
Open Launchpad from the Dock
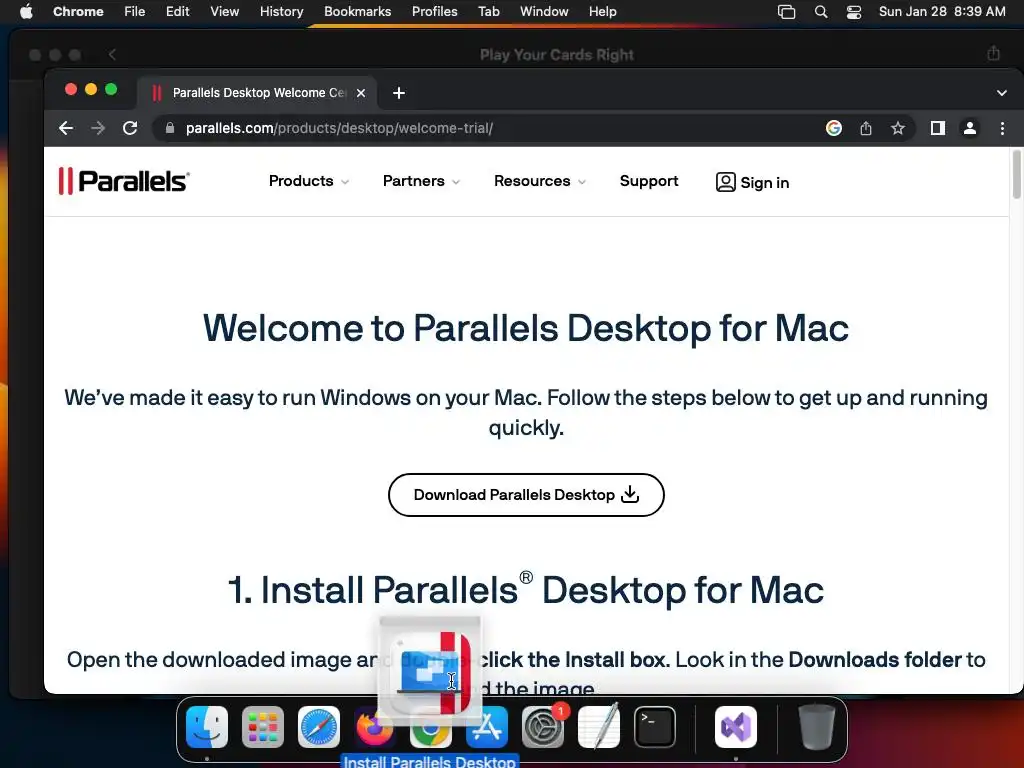tap(263, 727)
